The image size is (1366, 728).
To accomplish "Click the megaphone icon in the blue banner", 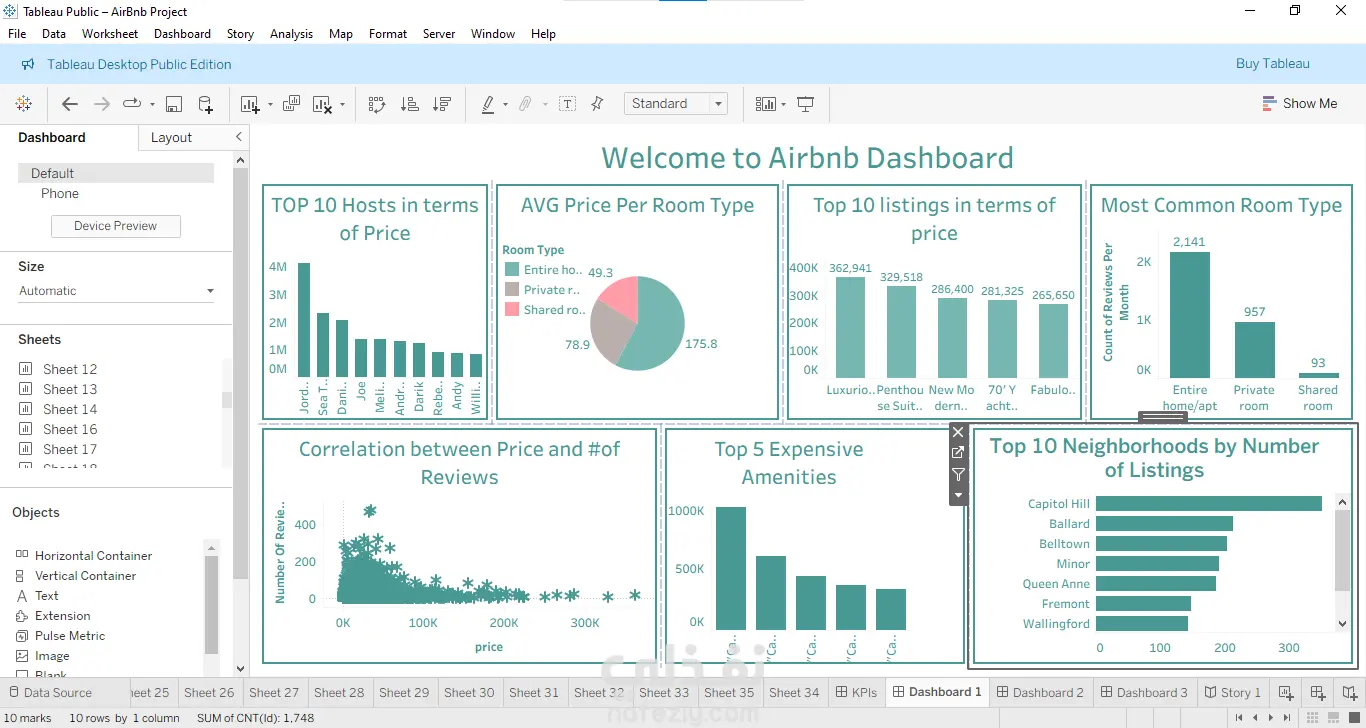I will tap(28, 64).
